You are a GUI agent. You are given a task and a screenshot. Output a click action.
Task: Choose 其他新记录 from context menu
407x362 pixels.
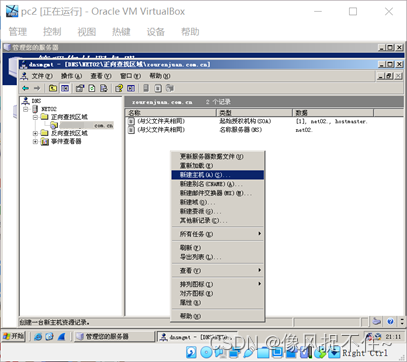[x=218, y=220]
